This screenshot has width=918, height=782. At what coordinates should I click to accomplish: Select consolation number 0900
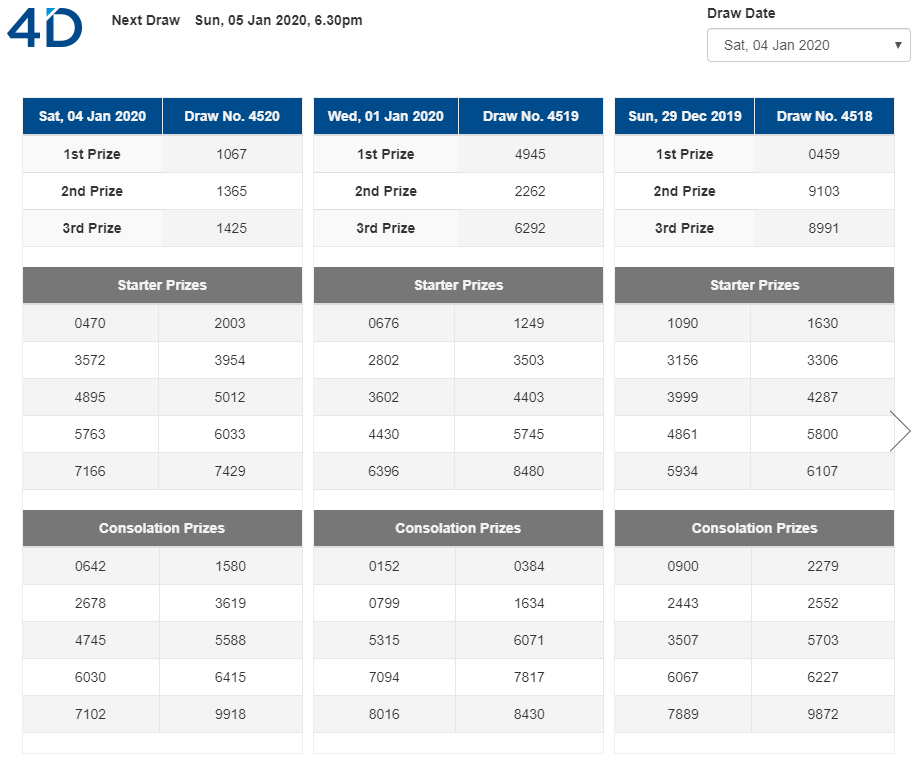pos(683,566)
